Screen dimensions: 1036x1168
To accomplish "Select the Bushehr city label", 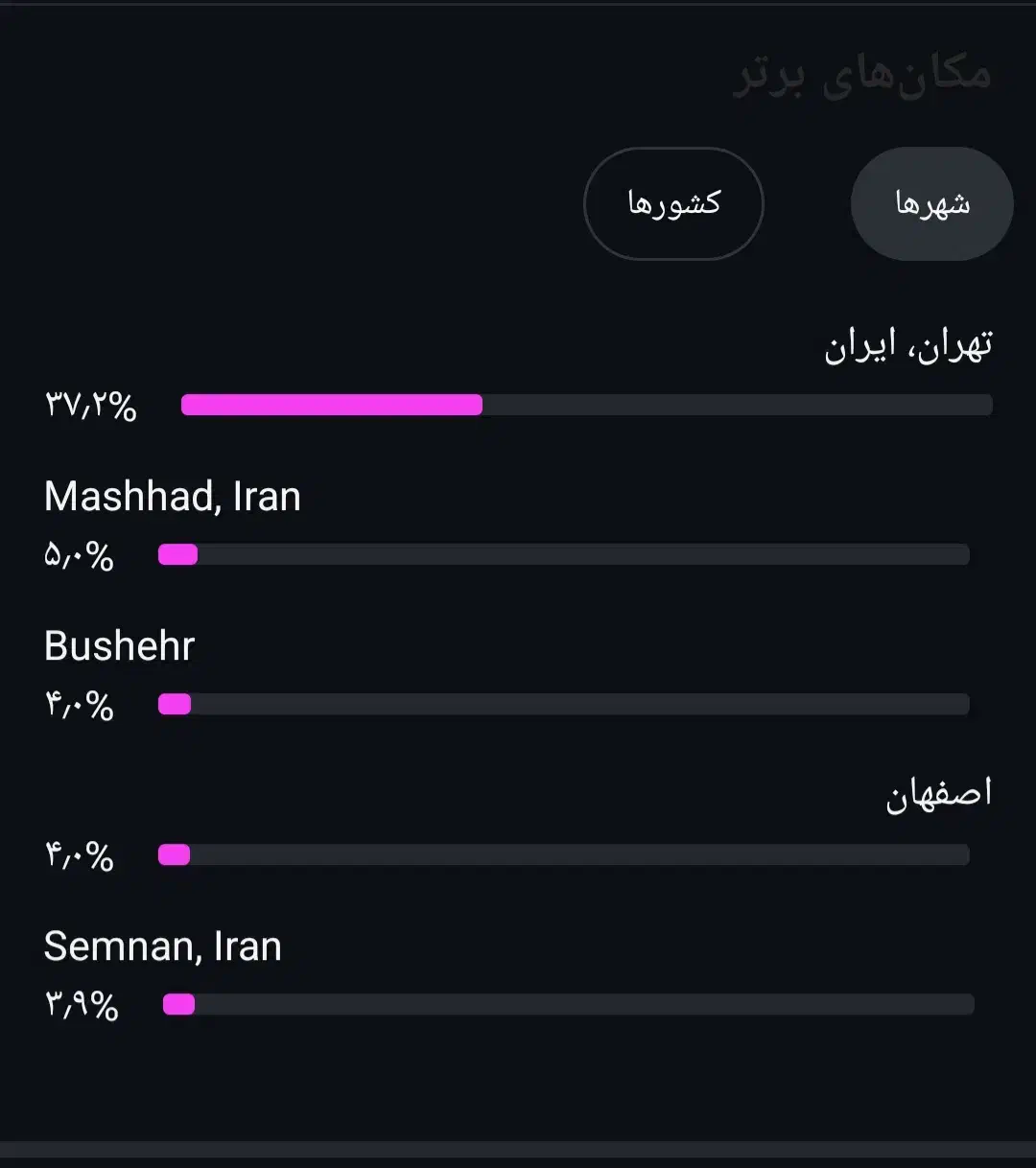I will click(120, 646).
